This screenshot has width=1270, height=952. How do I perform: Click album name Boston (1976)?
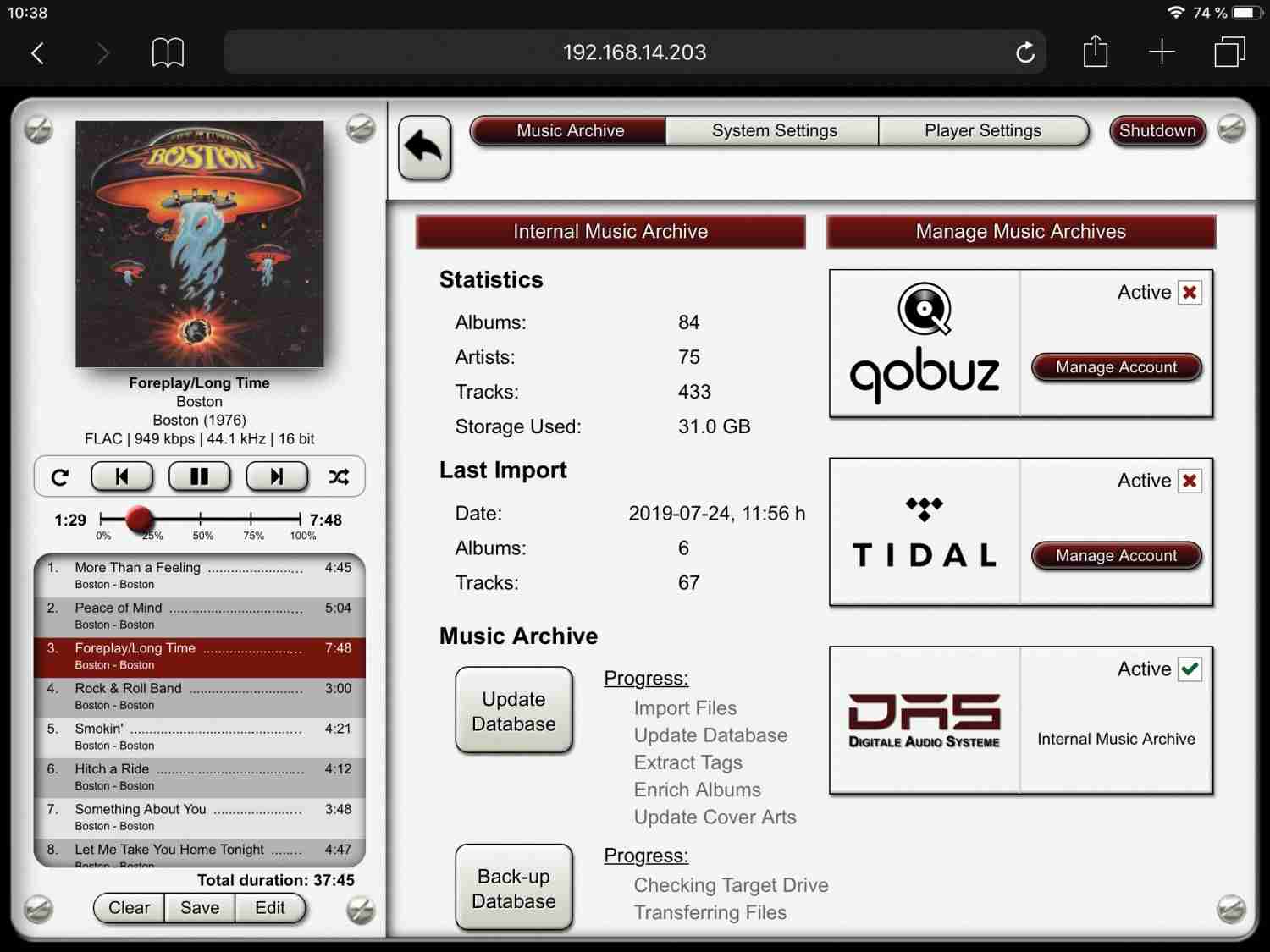[x=199, y=421]
